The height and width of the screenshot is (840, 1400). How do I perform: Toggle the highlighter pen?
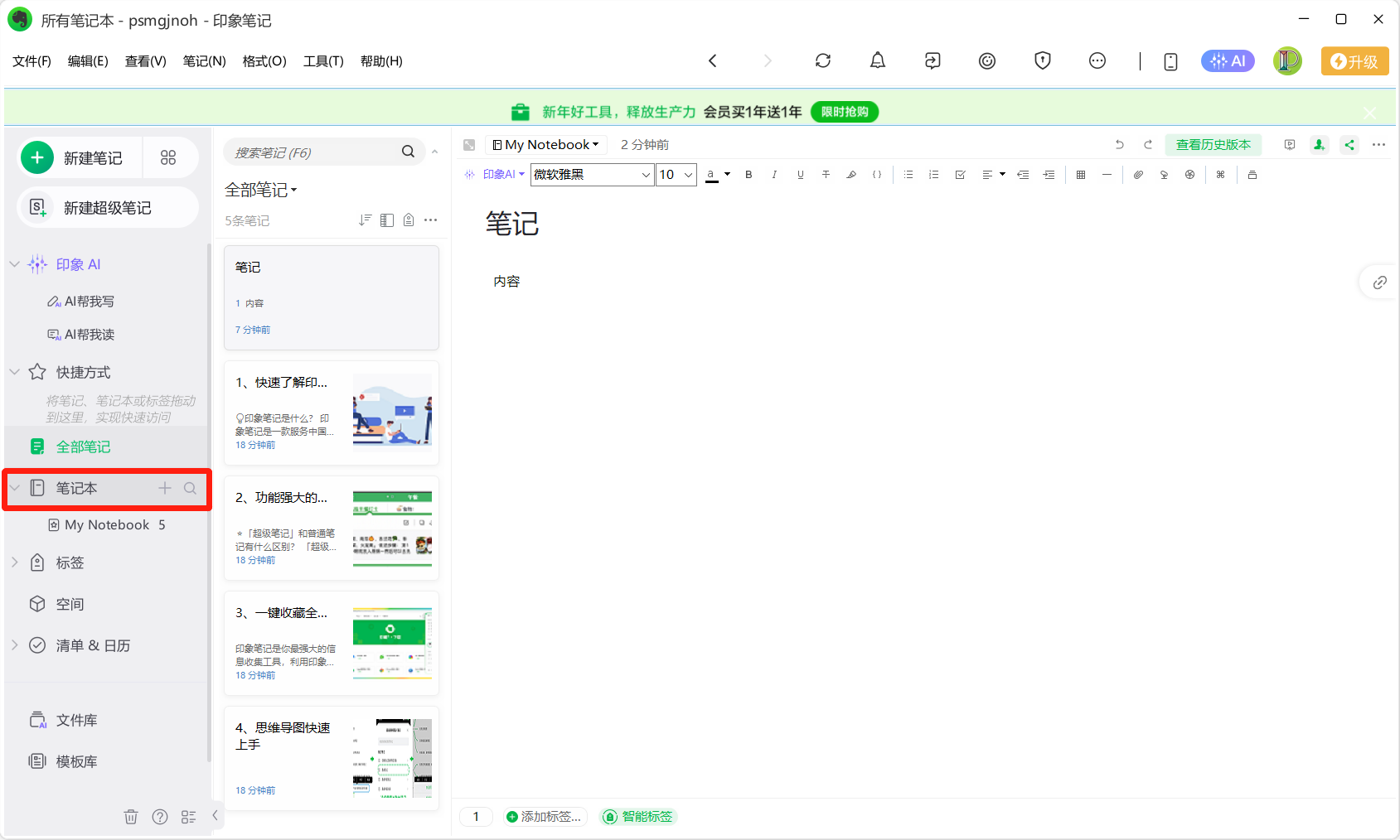(x=851, y=175)
